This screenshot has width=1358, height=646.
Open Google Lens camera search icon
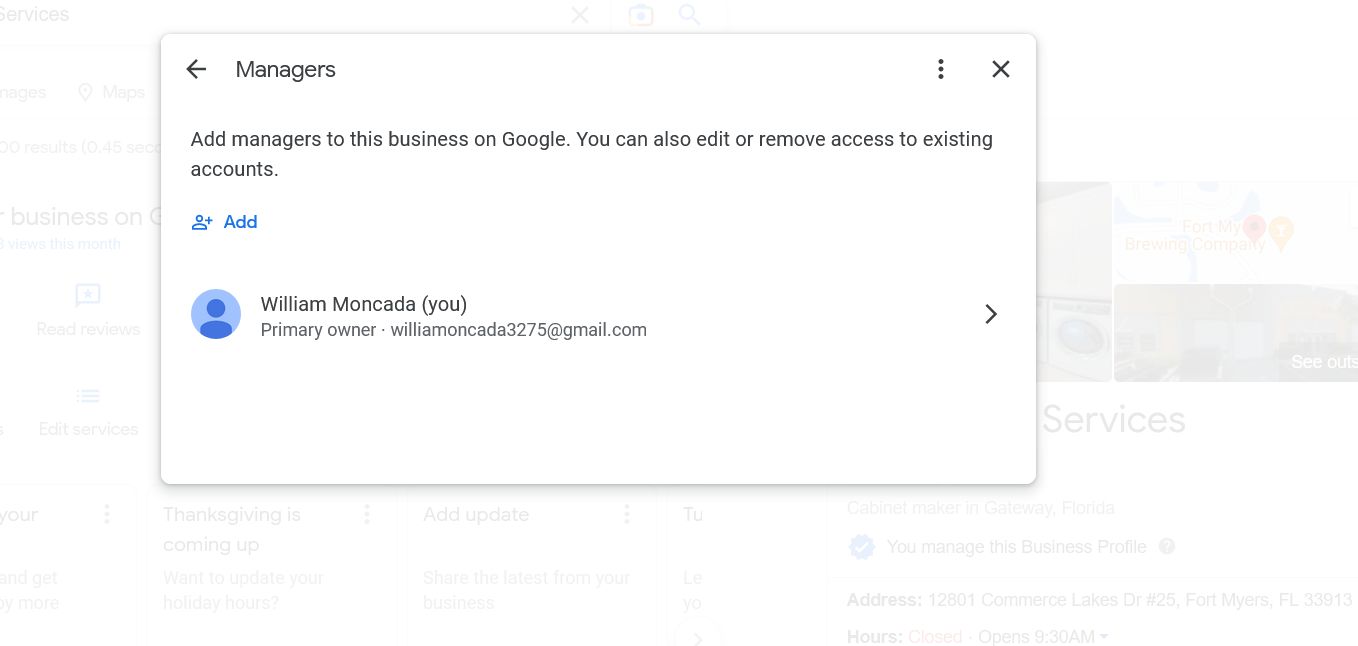(640, 15)
